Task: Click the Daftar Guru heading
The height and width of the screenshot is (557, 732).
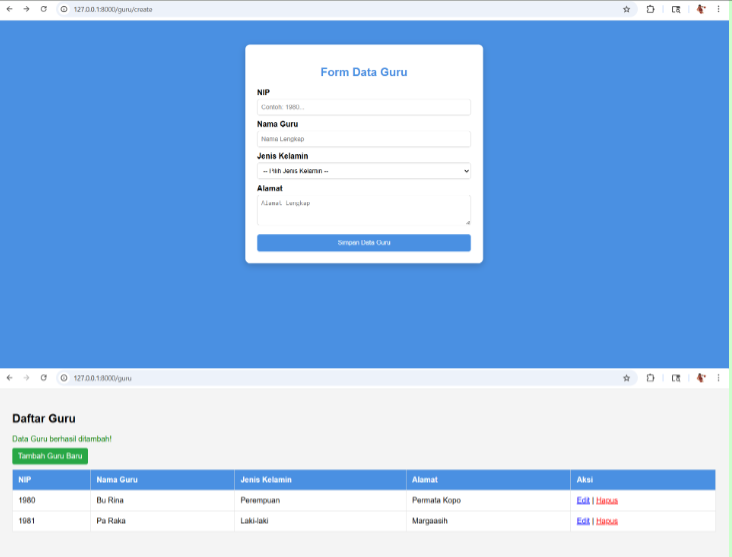Action: [44, 418]
